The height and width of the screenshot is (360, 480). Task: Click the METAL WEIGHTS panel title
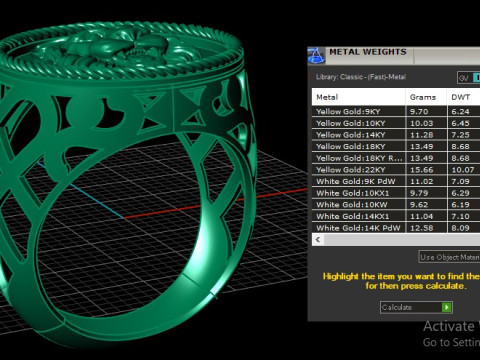click(x=368, y=52)
